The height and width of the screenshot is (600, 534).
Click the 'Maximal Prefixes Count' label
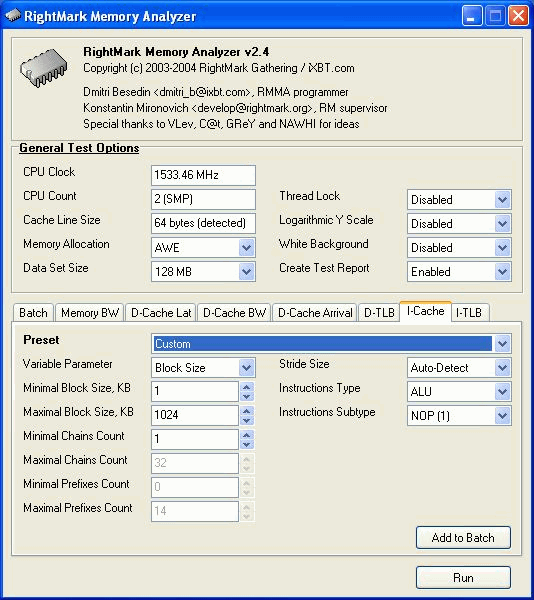click(x=78, y=508)
